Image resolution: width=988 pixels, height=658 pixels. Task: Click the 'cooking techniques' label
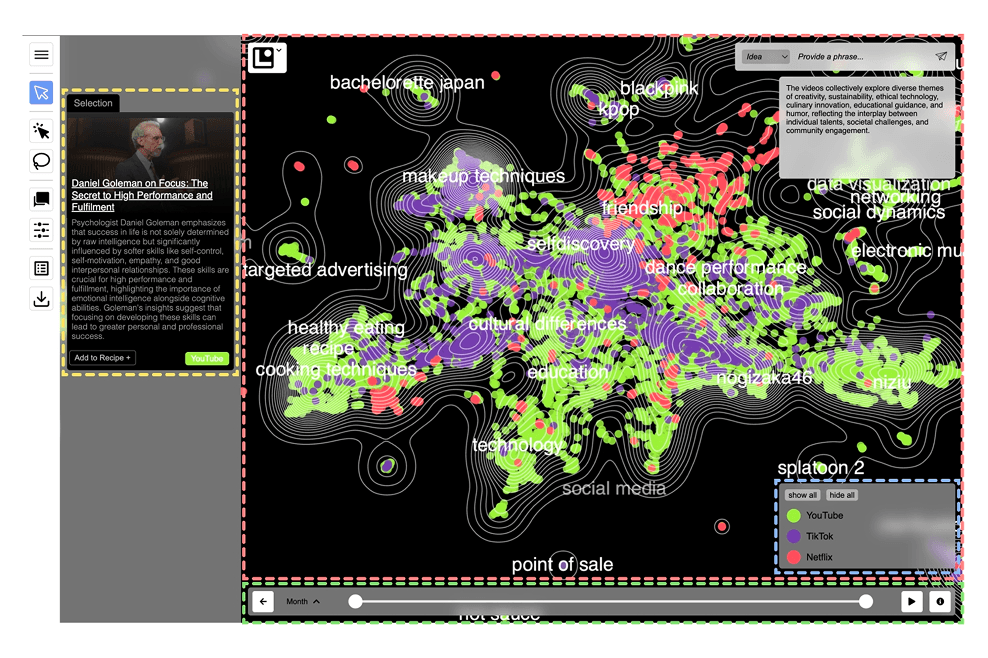(336, 369)
